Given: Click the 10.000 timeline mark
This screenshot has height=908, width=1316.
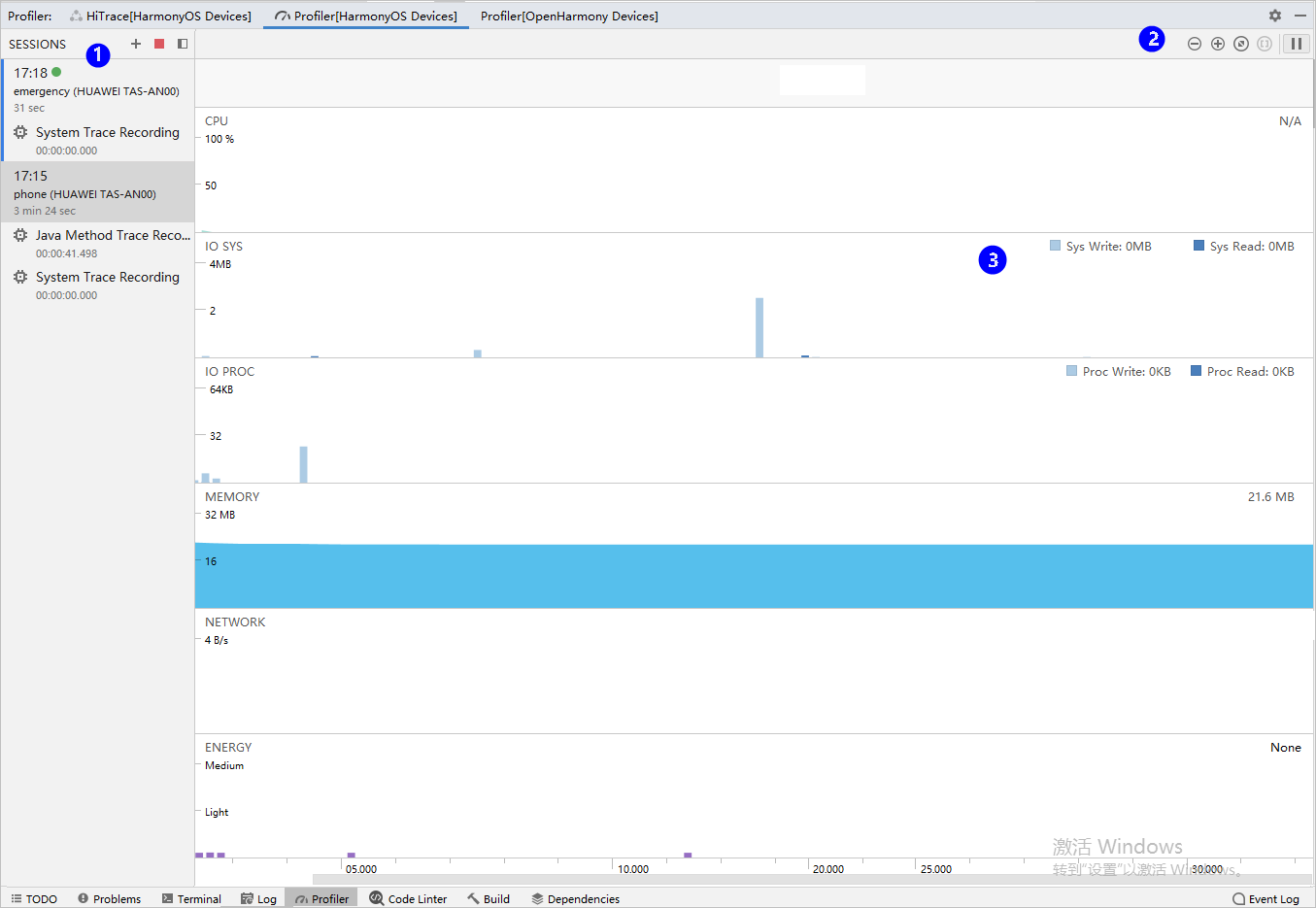Looking at the screenshot, I should coord(633,869).
